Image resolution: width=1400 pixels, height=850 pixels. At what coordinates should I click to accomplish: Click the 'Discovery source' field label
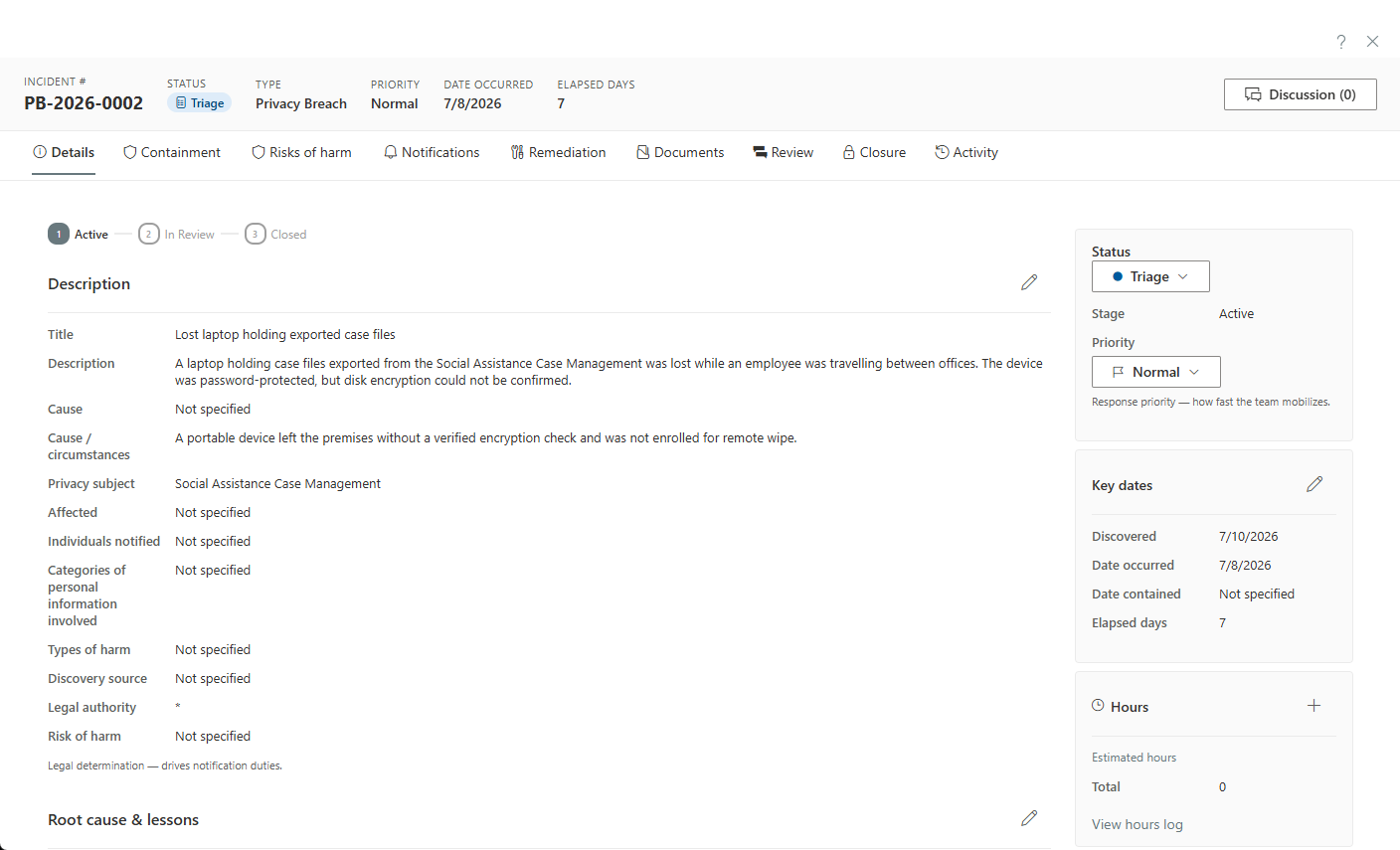pos(97,678)
